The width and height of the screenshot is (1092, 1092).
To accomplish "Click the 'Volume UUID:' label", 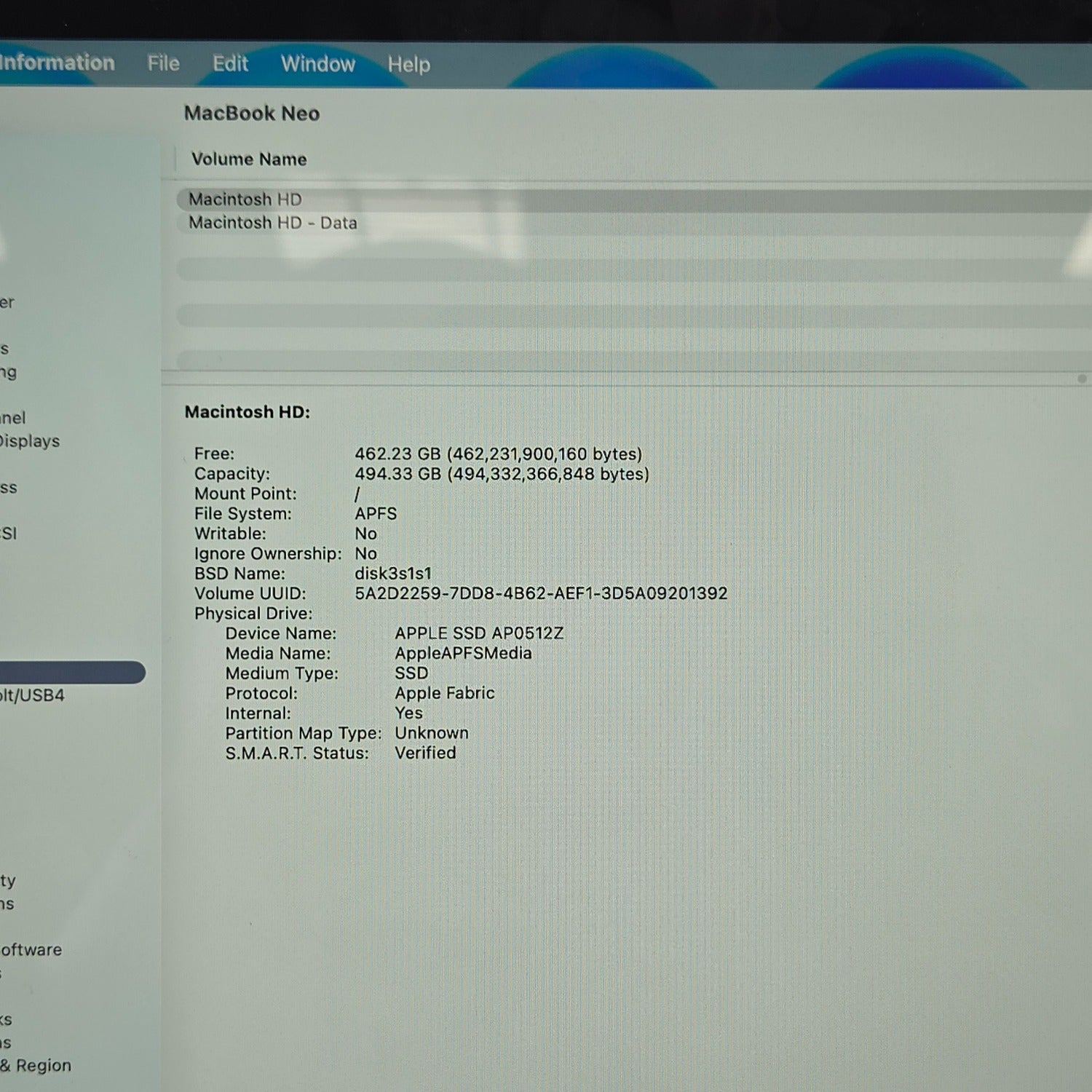I will 250,593.
